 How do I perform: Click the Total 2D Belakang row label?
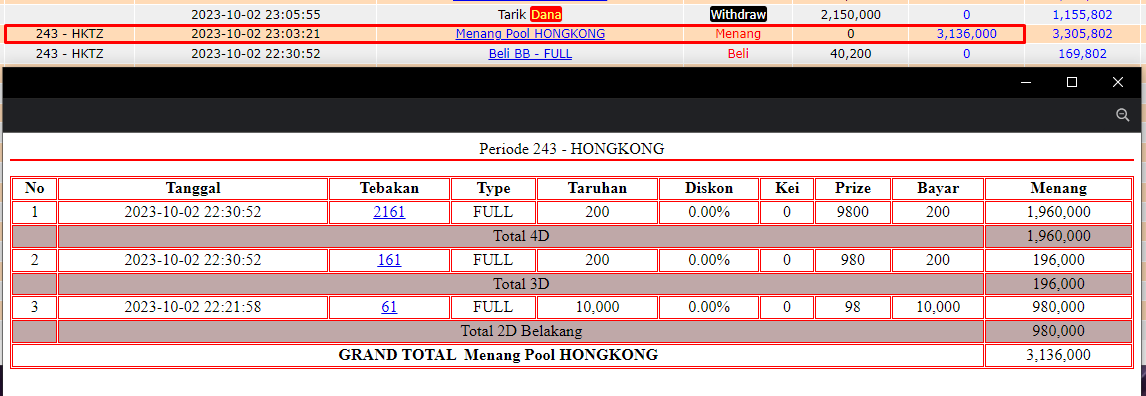point(520,331)
